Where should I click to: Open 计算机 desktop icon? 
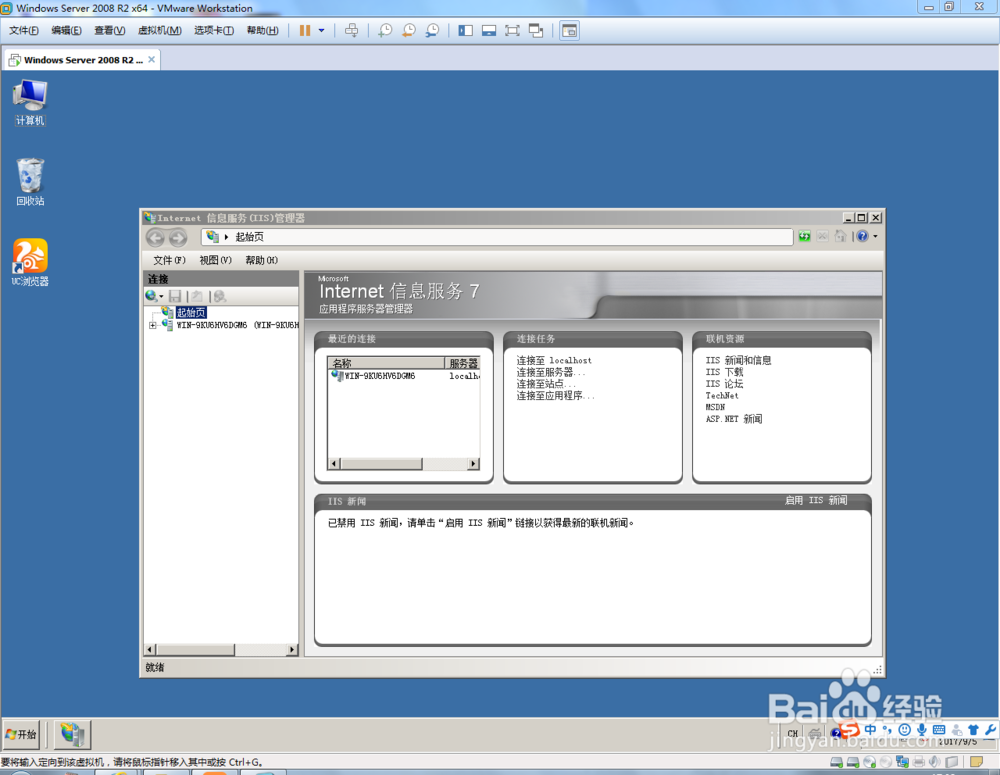30,102
